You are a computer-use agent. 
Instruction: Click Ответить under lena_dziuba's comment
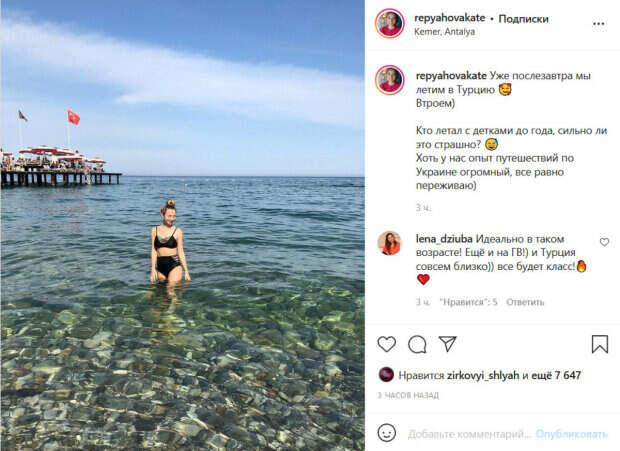point(525,302)
